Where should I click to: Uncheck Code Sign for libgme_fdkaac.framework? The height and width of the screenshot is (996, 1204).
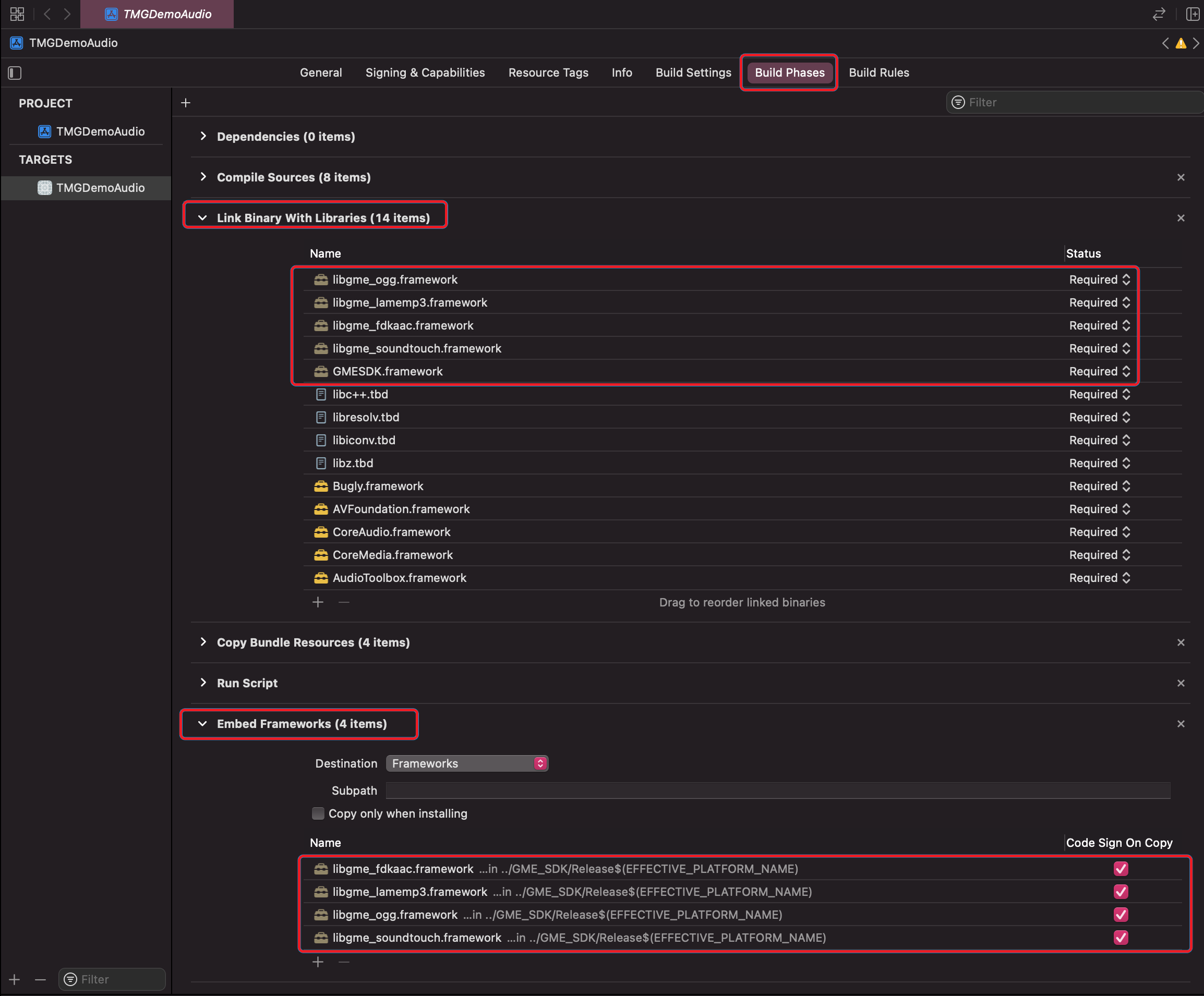coord(1121,869)
